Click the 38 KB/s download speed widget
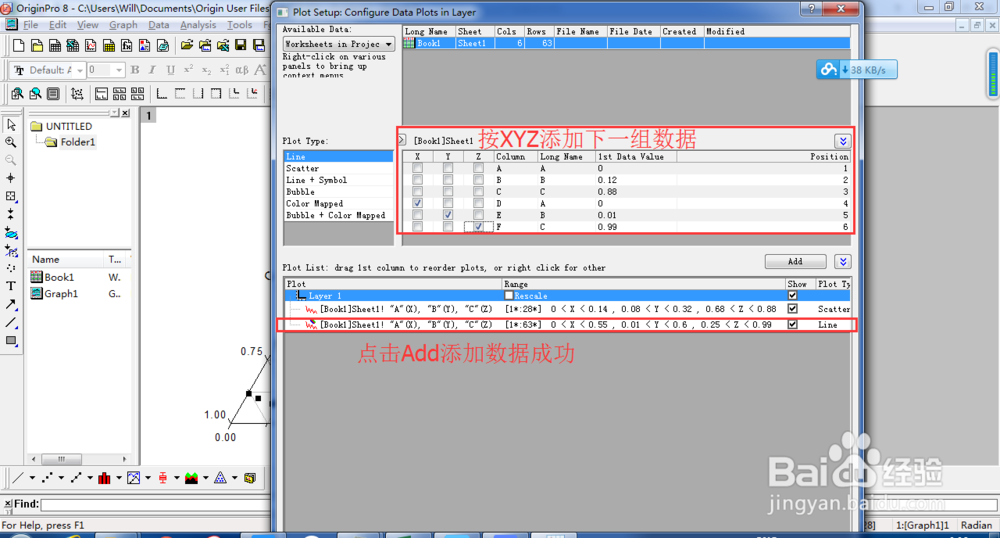 click(x=857, y=69)
